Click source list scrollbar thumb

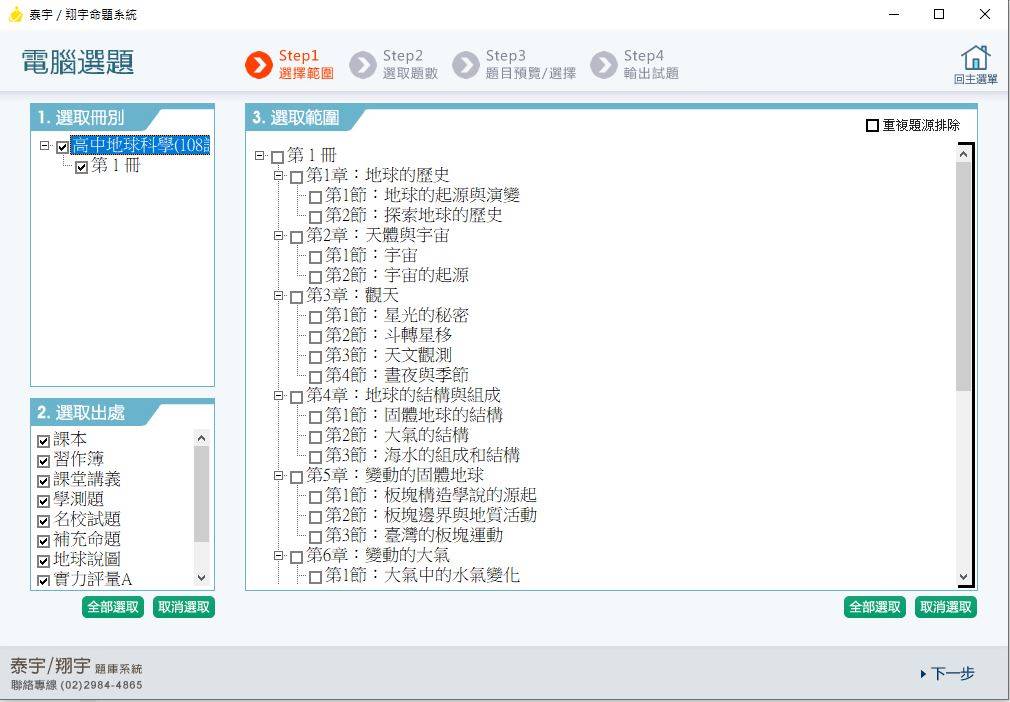coord(202,495)
